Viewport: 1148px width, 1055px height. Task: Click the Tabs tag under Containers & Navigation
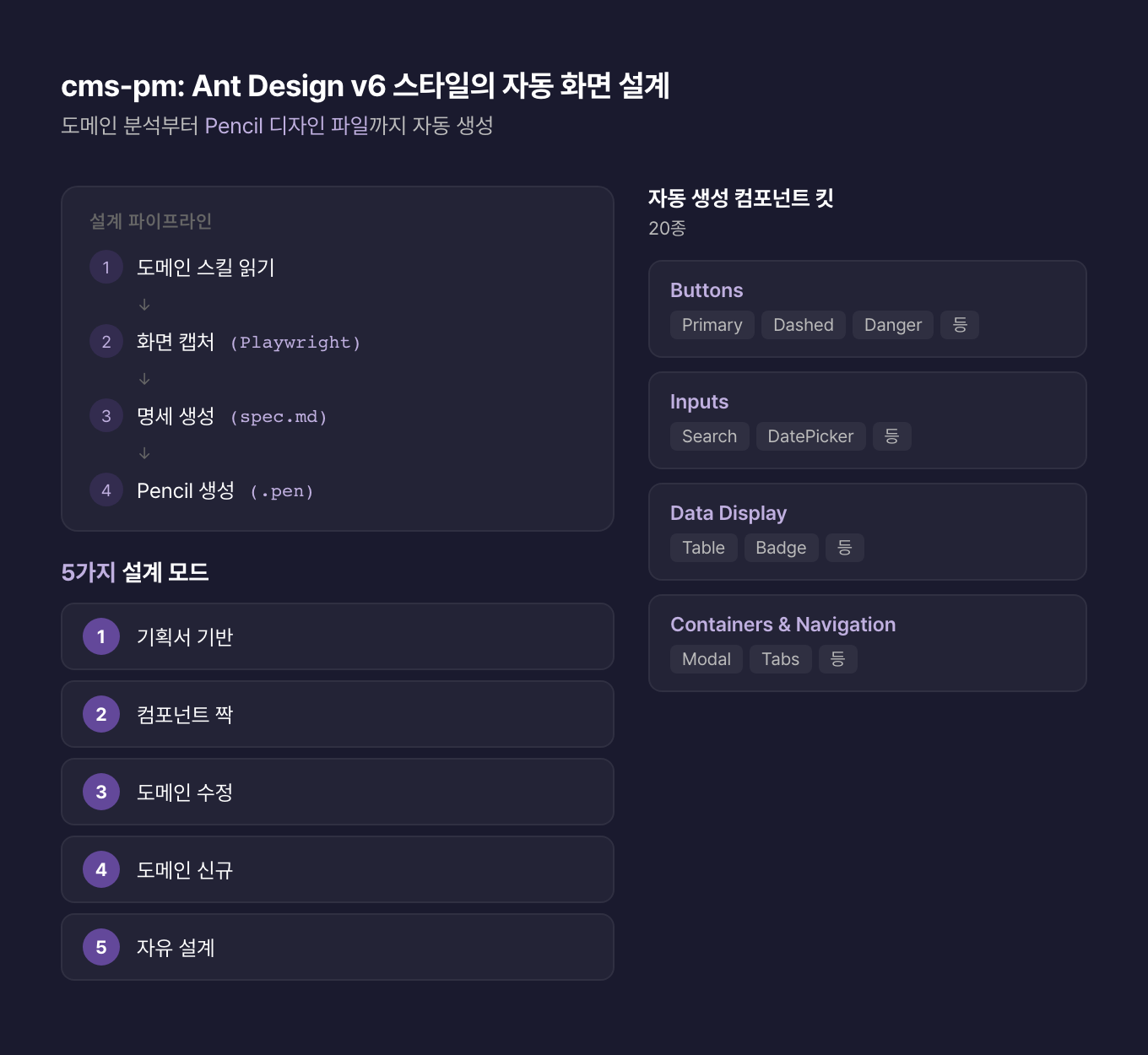coord(780,659)
